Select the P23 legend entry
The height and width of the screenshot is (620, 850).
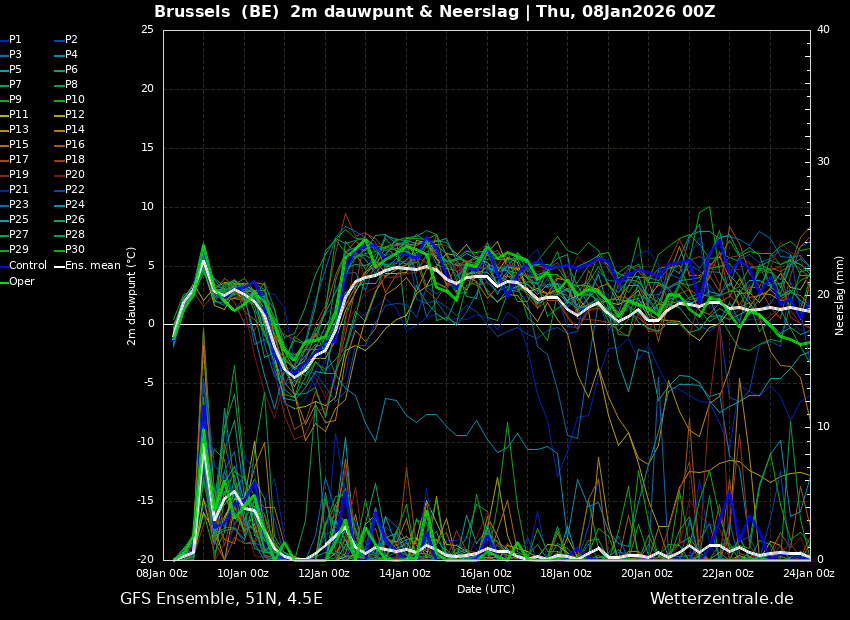point(14,204)
